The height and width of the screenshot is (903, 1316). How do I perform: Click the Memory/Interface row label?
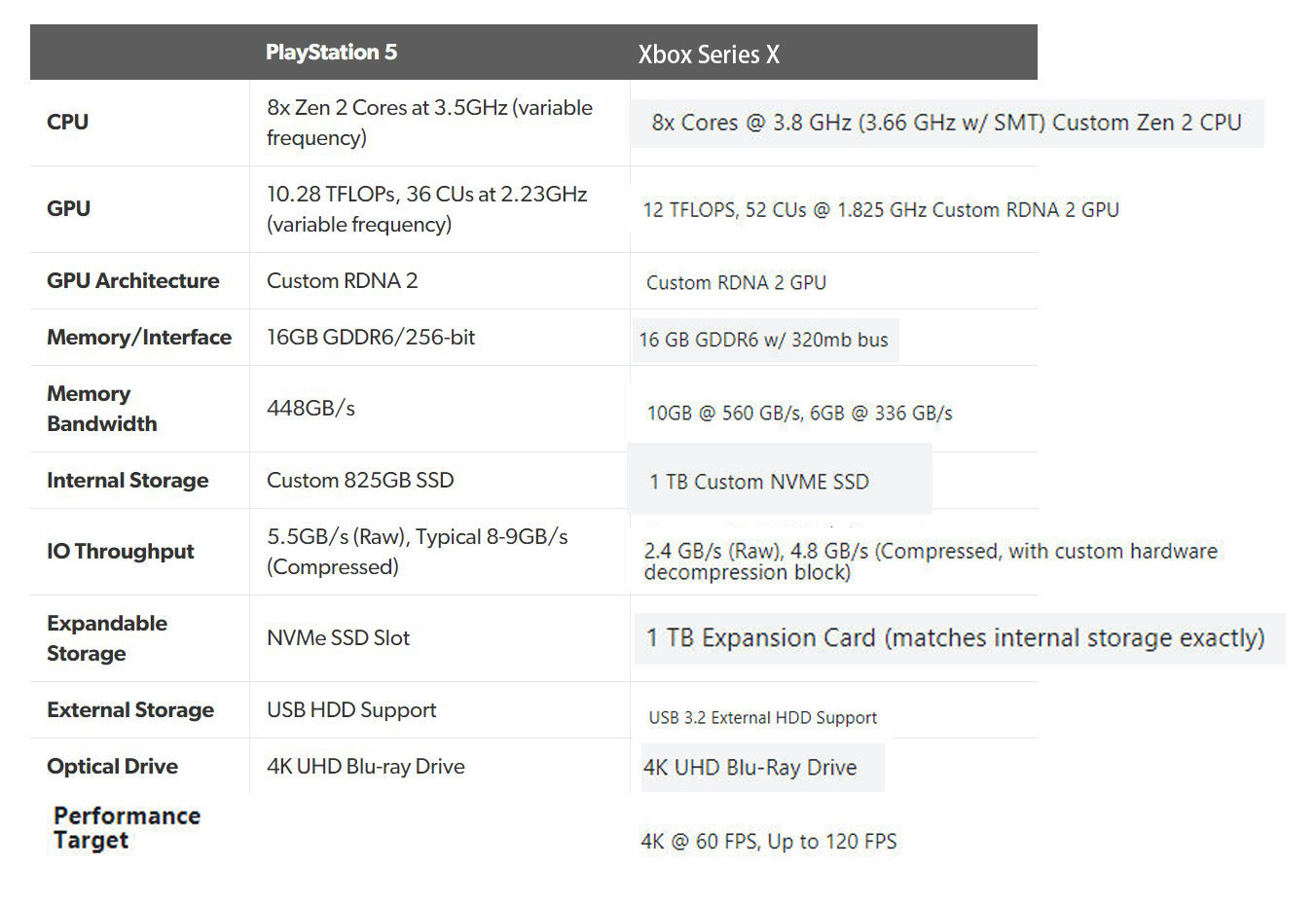pos(139,337)
